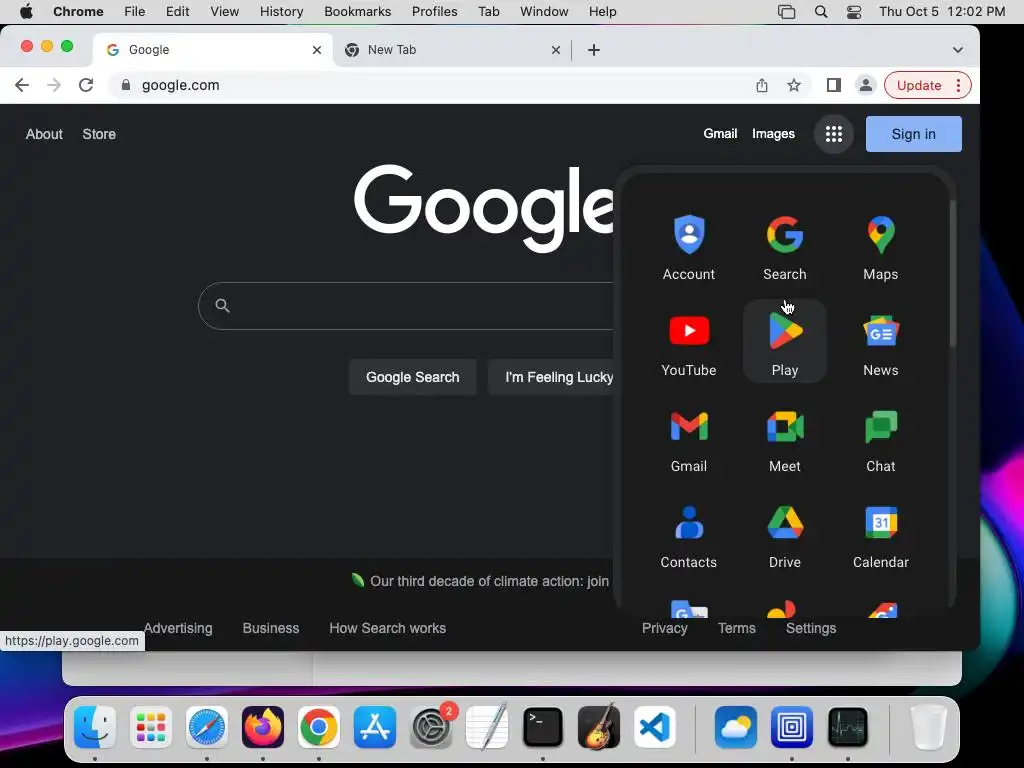Screen dimensions: 1024x768
Task: View site information via lock icon
Action: 126,85
